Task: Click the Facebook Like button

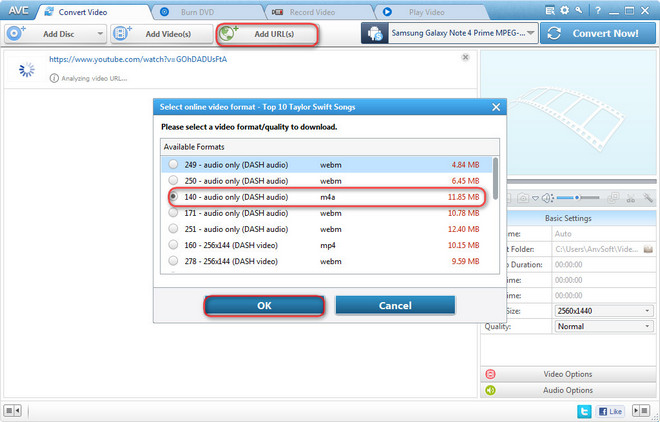Action: 610,411
